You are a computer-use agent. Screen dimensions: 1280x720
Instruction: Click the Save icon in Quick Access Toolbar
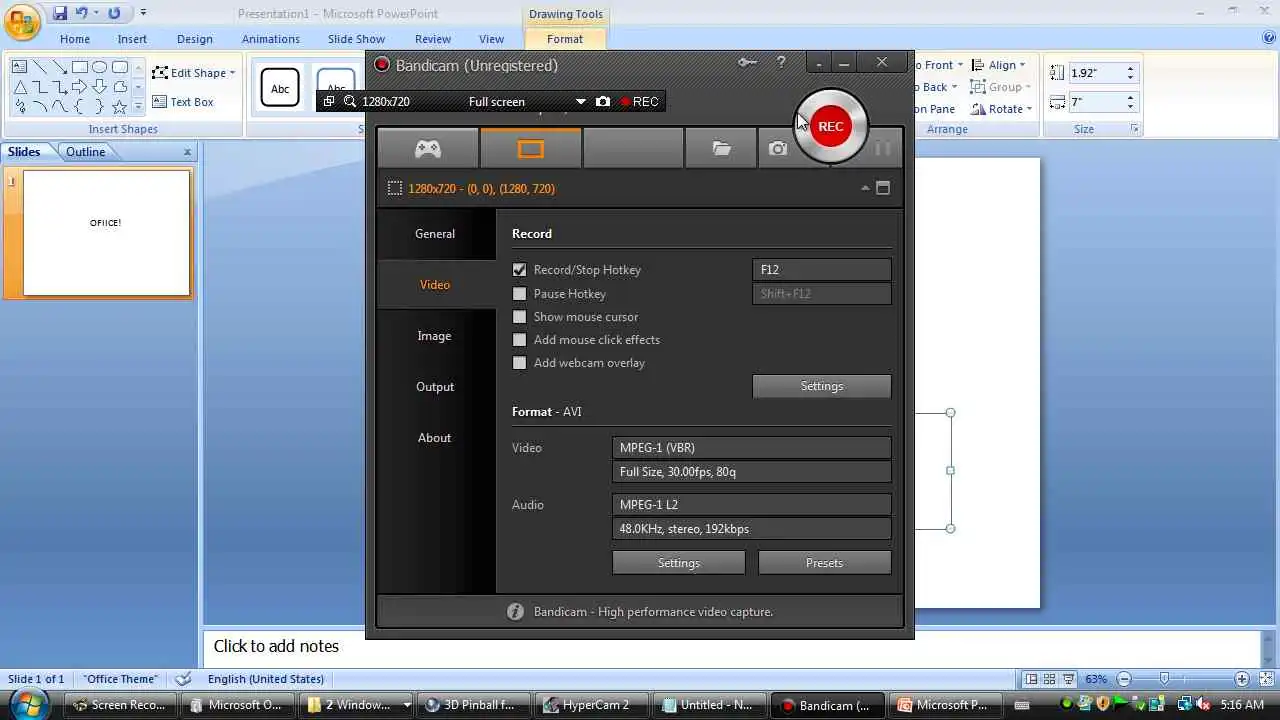pyautogui.click(x=60, y=13)
